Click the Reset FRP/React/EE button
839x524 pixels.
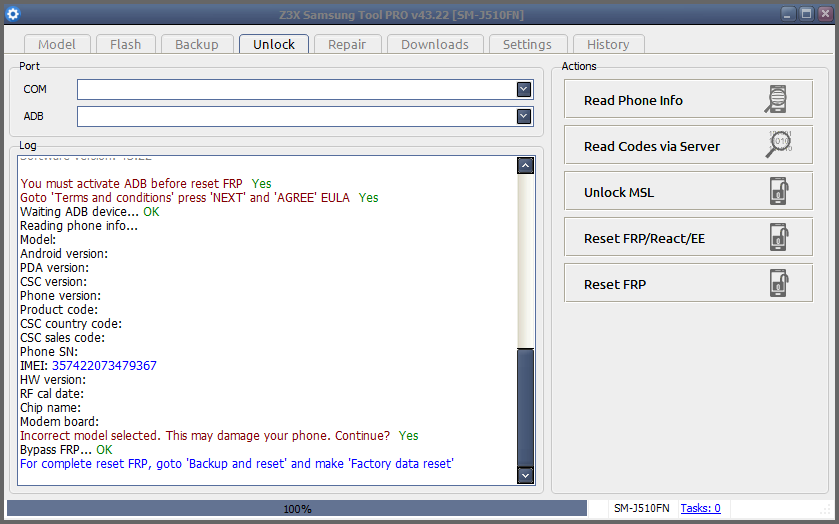688,237
